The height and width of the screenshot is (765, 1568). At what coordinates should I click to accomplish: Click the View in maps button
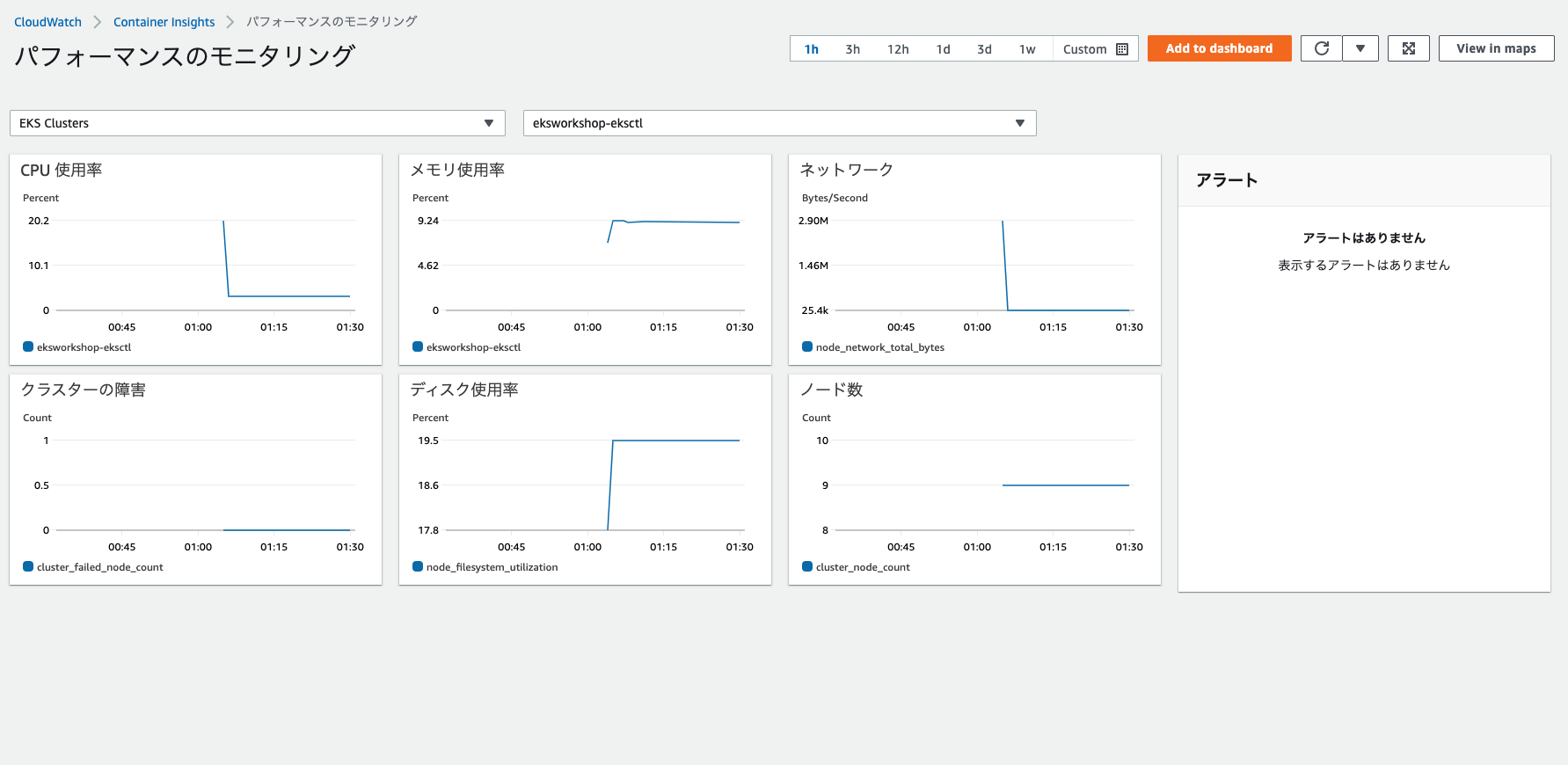click(x=1496, y=48)
